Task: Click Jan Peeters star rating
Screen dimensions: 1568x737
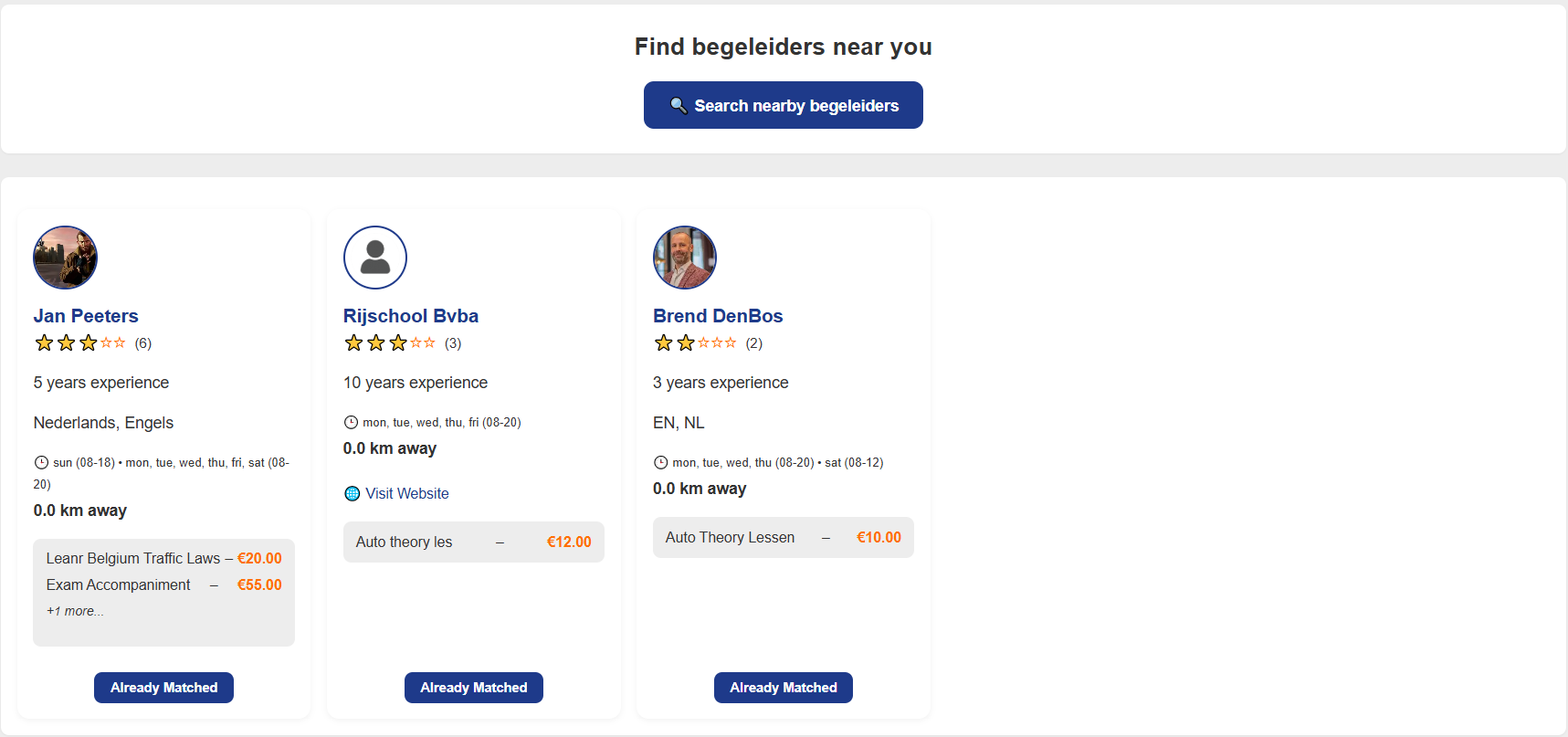Action: [x=80, y=343]
